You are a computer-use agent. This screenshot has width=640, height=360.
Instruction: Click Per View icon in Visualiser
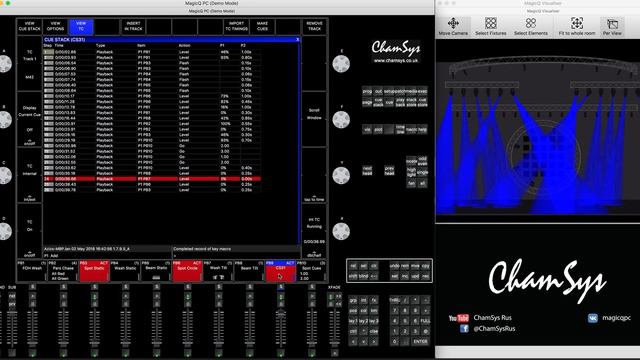(612, 26)
